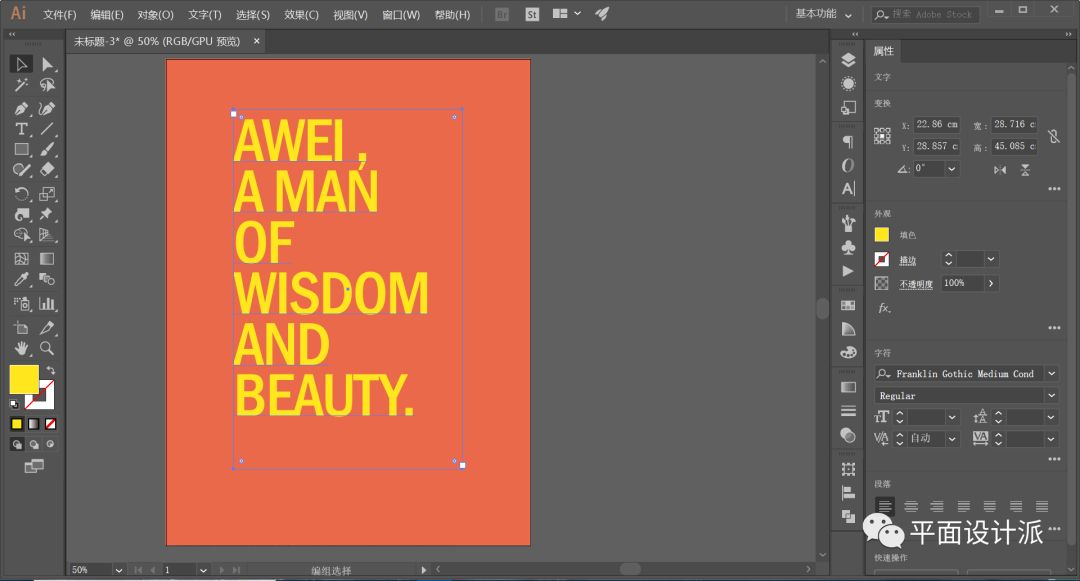This screenshot has width=1080, height=581.
Task: Set paragraph alignment to center
Action: pyautogui.click(x=911, y=506)
